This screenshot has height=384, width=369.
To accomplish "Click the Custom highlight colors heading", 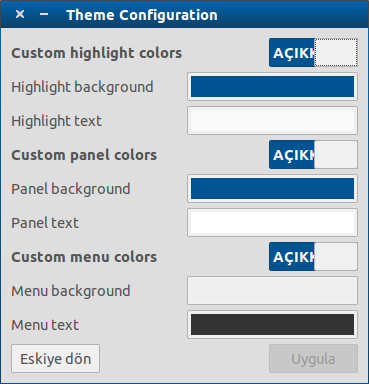I will 97,53.
